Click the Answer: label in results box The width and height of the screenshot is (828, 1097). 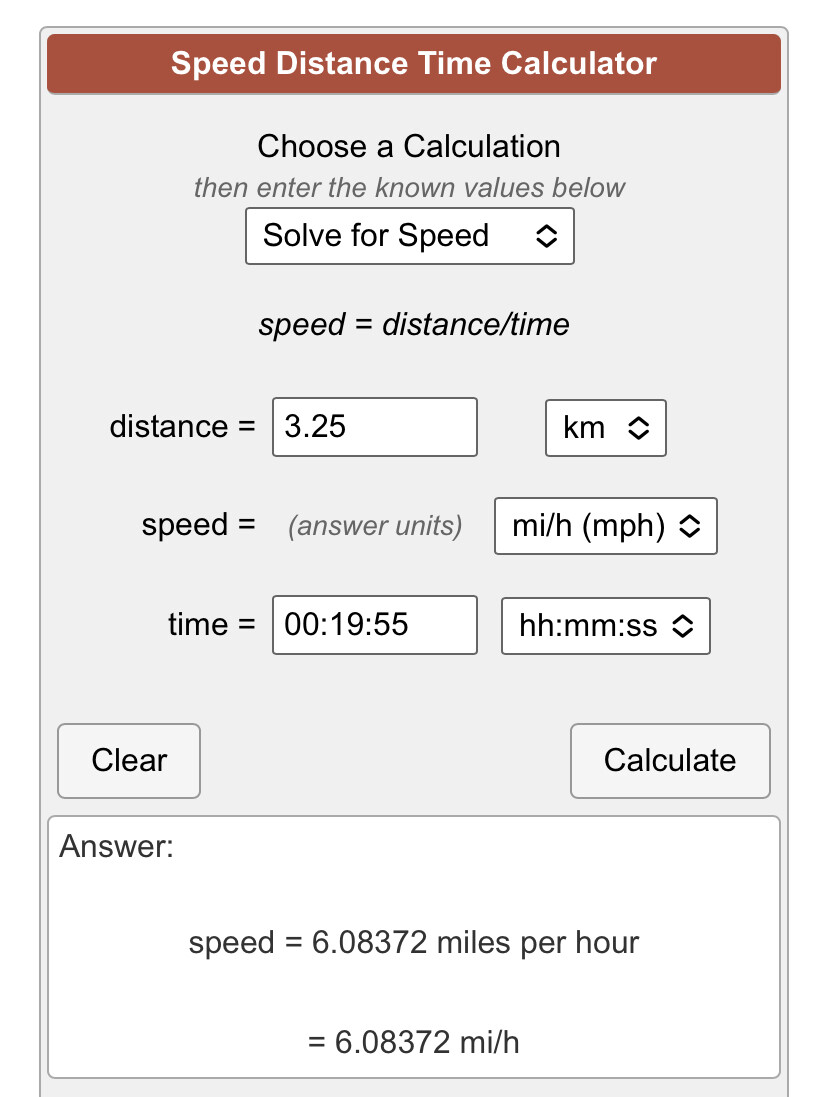click(x=117, y=847)
